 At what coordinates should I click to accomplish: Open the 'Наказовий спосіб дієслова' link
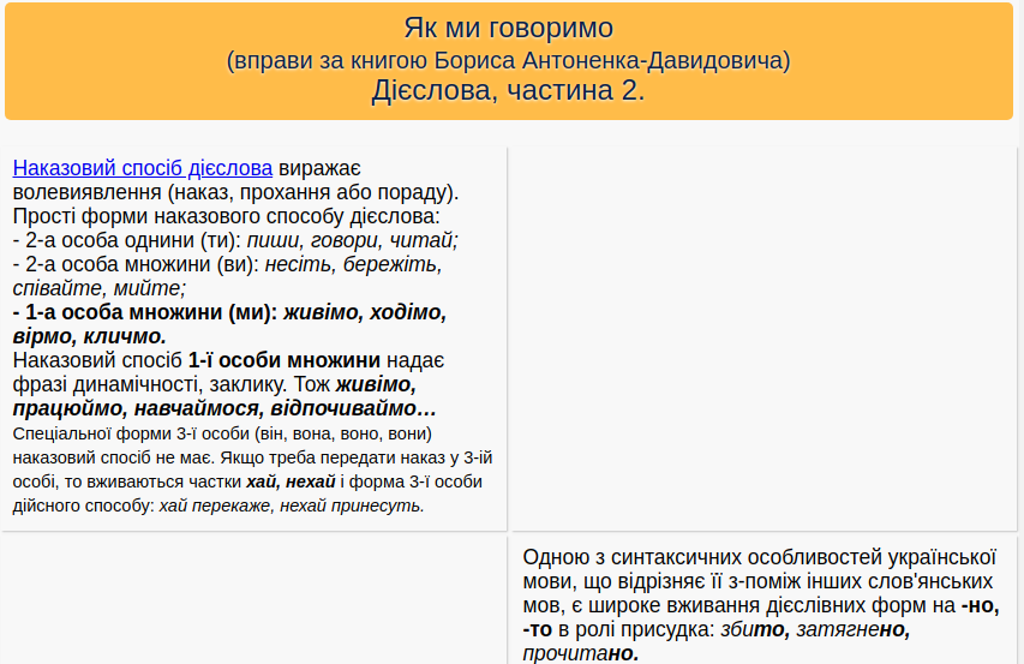coord(142,168)
